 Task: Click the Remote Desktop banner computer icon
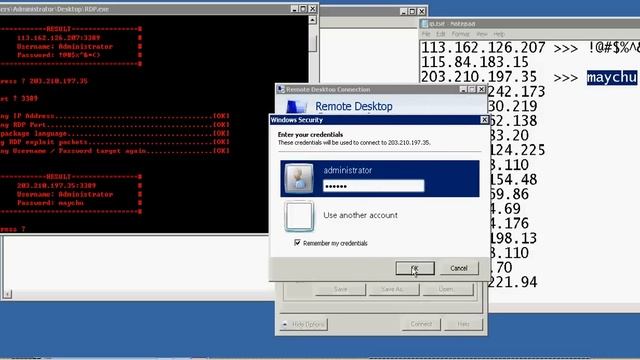pyautogui.click(x=296, y=107)
